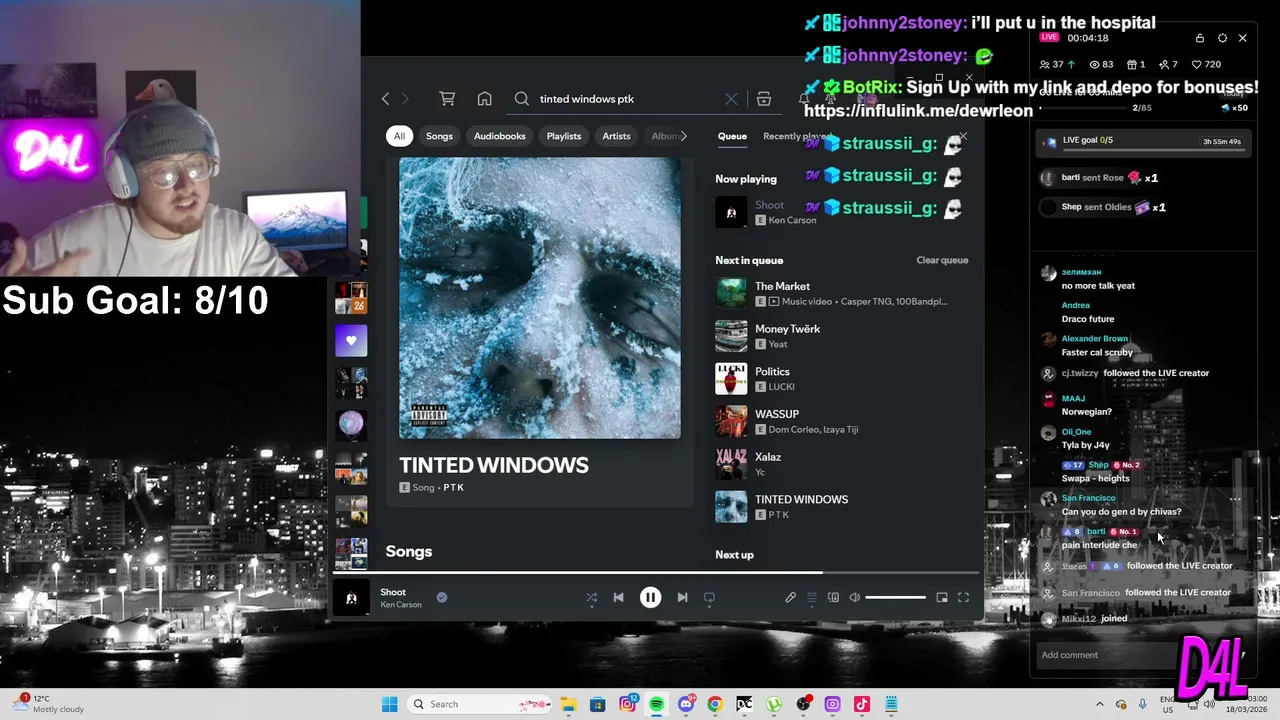This screenshot has height=720, width=1280.
Task: Toggle the queue view icon in player bar
Action: point(811,597)
